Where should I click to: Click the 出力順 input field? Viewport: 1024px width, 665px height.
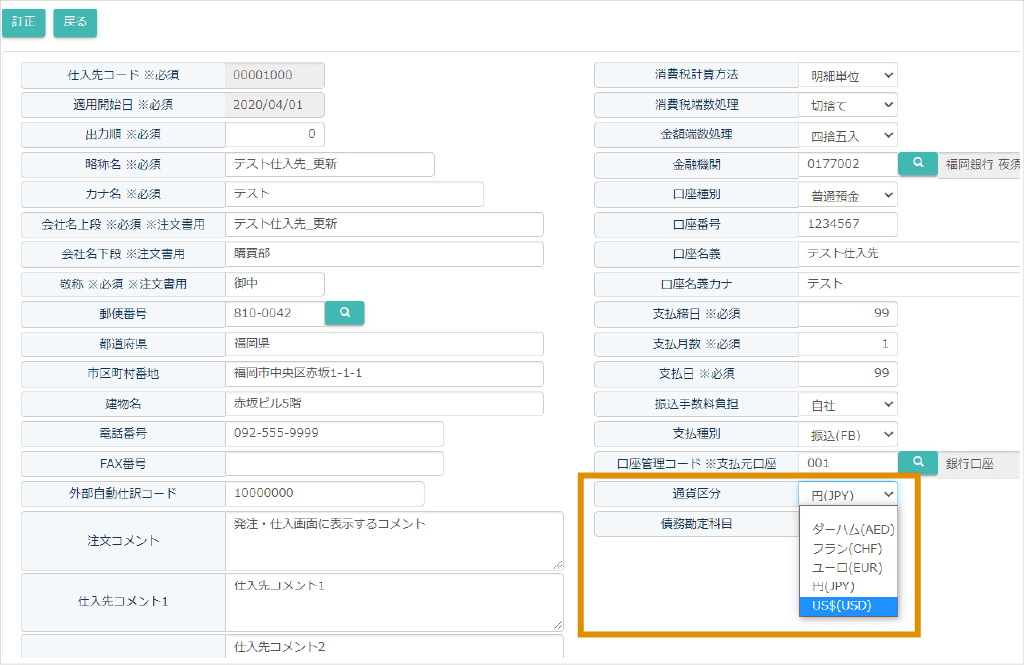(275, 135)
